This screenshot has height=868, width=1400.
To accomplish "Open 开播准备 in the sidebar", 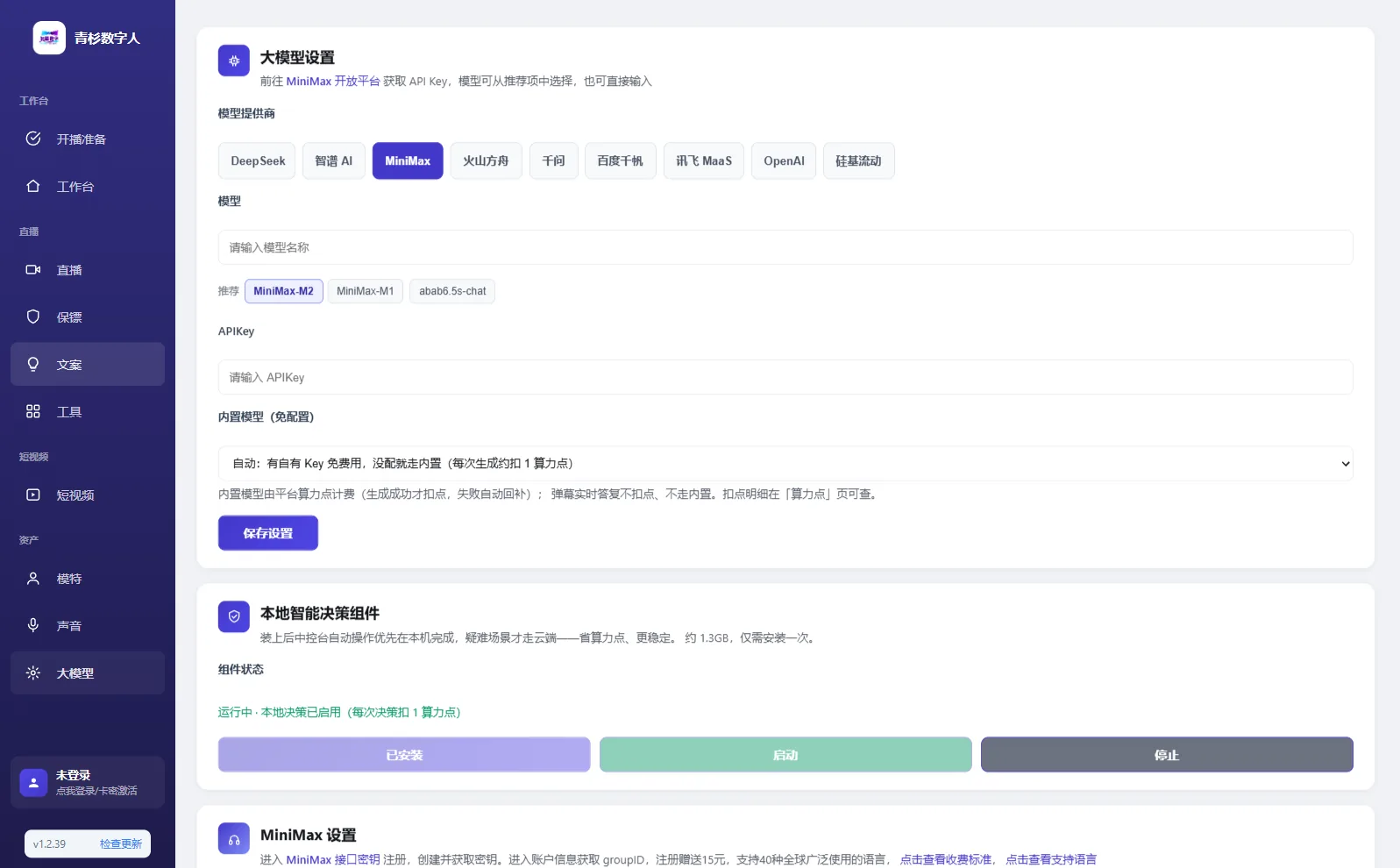I will point(88,139).
